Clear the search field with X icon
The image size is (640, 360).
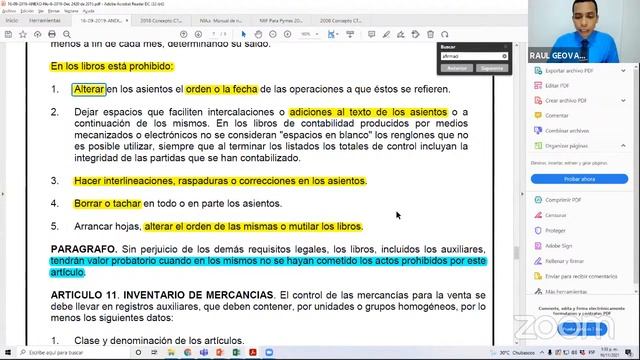pos(504,56)
